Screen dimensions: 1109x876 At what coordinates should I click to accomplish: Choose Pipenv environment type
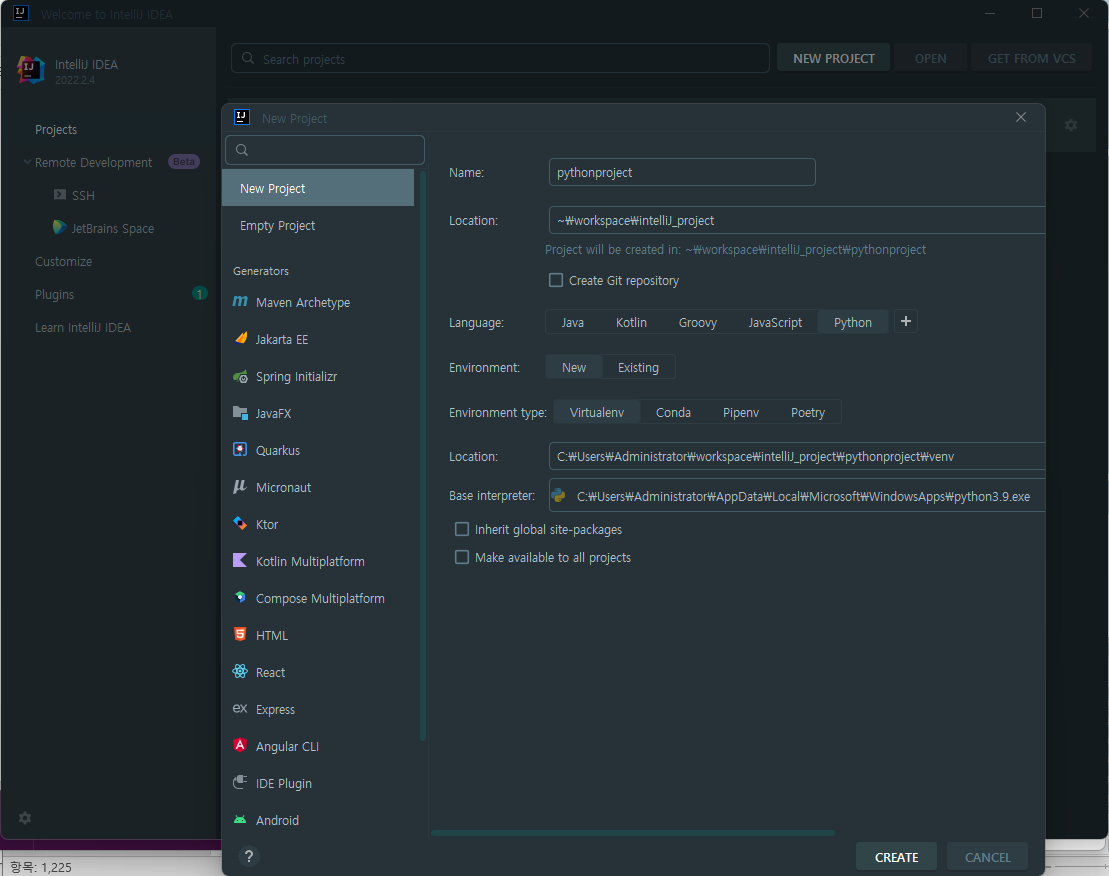point(741,412)
